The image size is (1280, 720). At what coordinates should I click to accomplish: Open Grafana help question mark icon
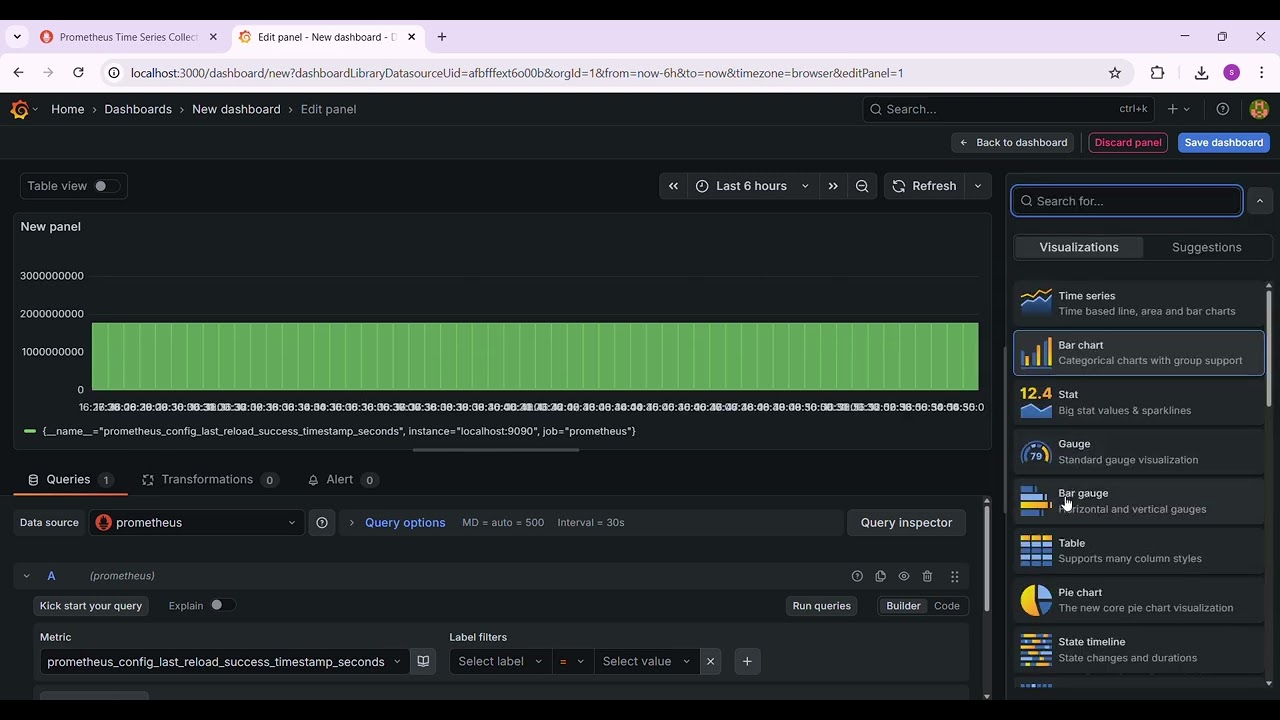pyautogui.click(x=1222, y=109)
